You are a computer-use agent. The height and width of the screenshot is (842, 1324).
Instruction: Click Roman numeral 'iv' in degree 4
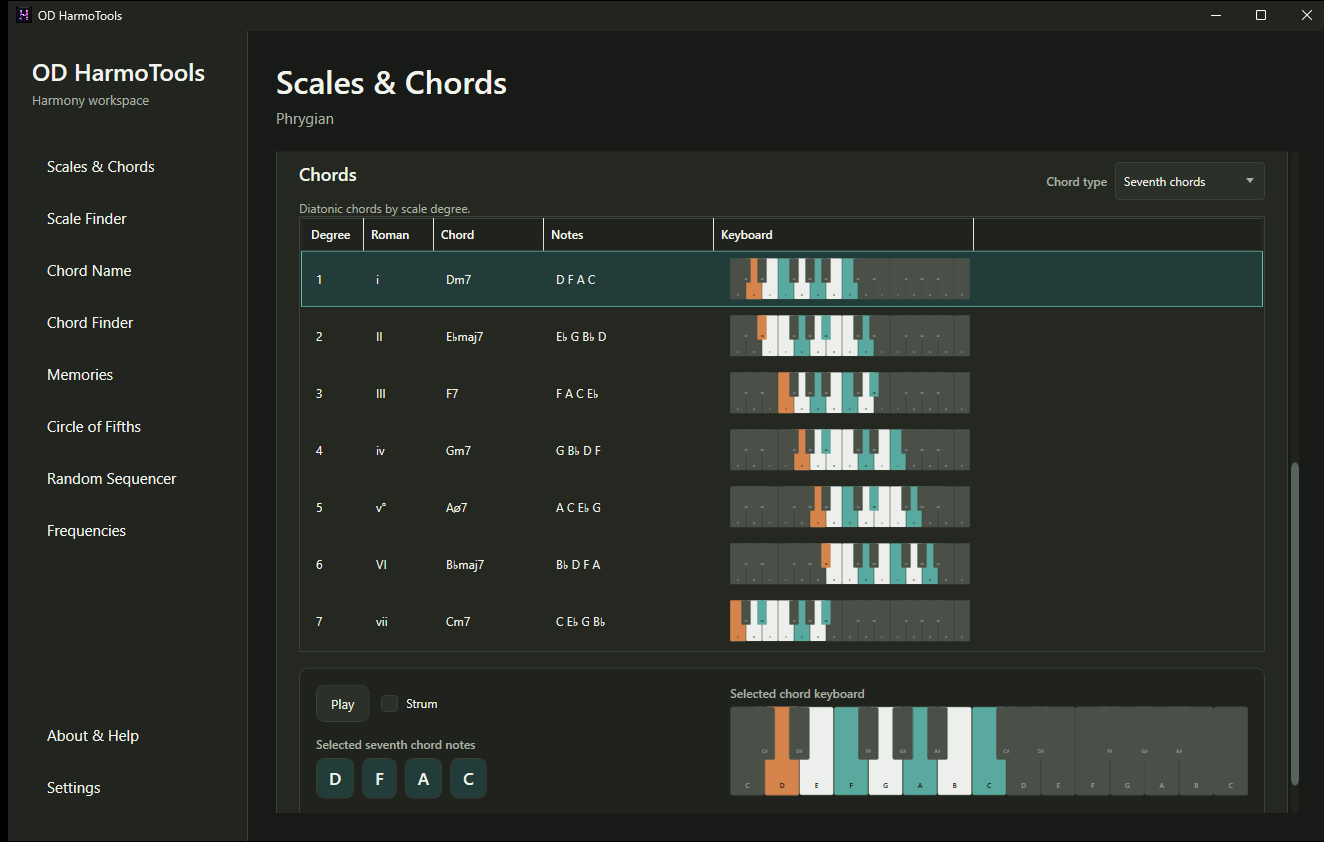[380, 451]
